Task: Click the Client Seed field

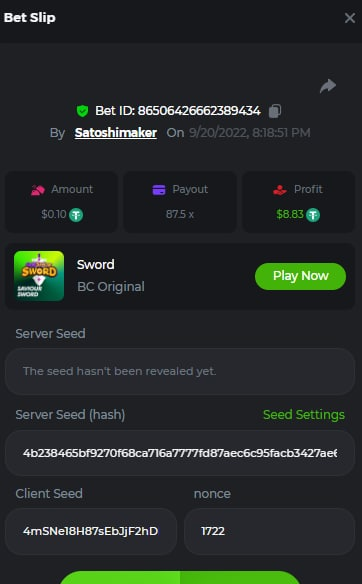Action: click(91, 531)
